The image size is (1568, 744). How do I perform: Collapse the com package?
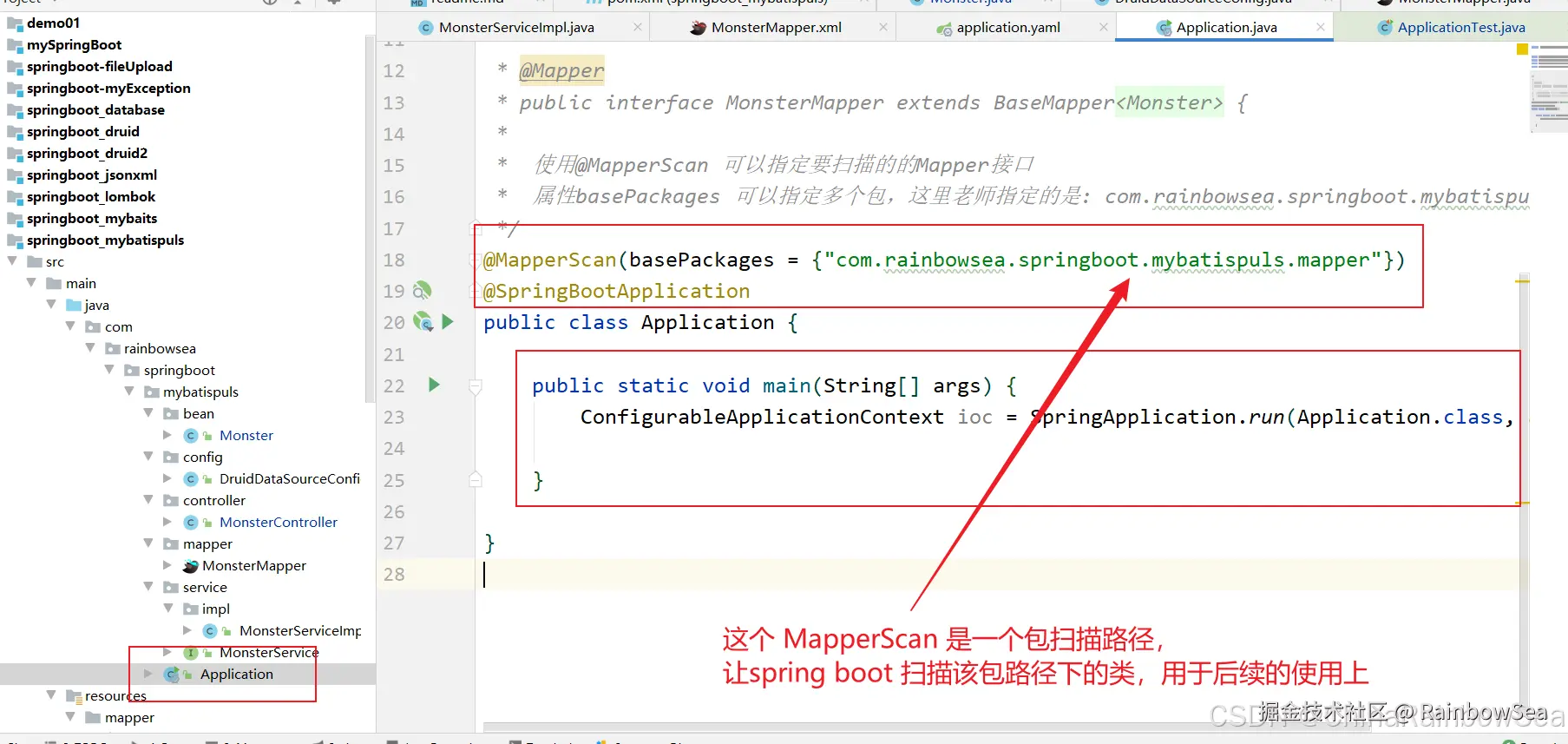(70, 326)
